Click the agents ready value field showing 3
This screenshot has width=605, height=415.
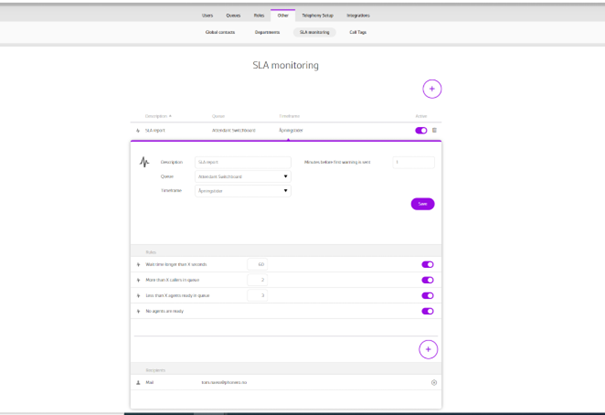257,295
